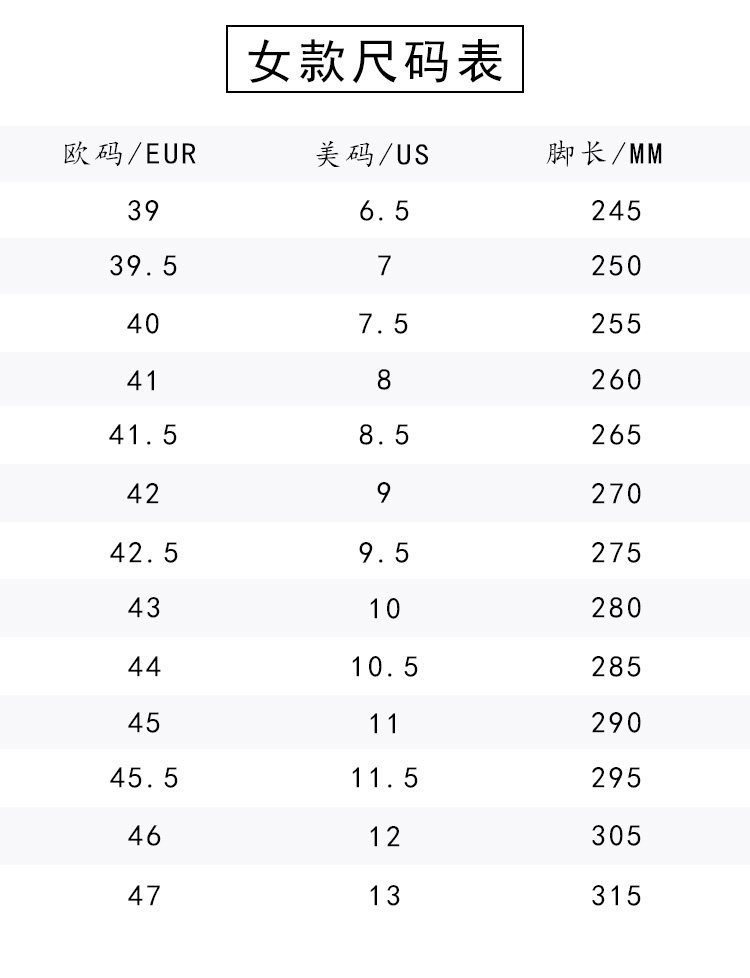Click foot length 245 cell
The image size is (750, 978).
coord(616,211)
